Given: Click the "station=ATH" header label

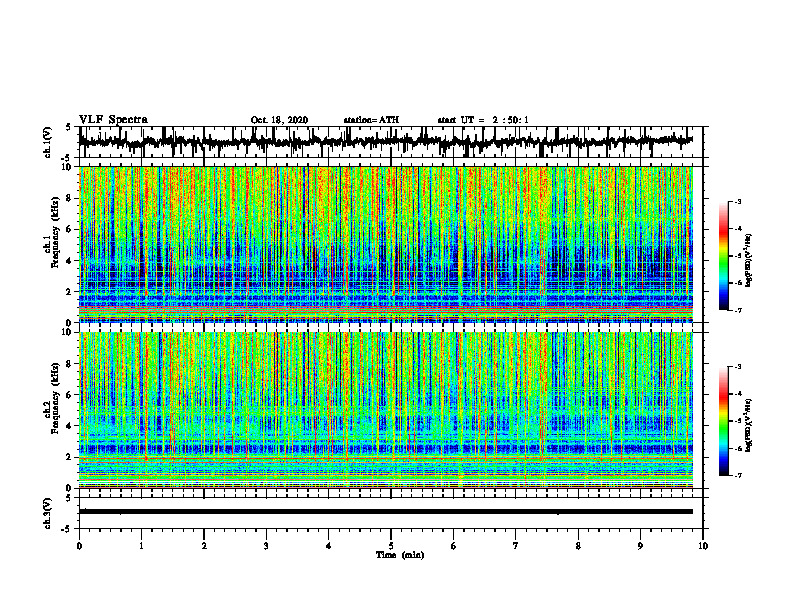Looking at the screenshot, I should tap(371, 120).
